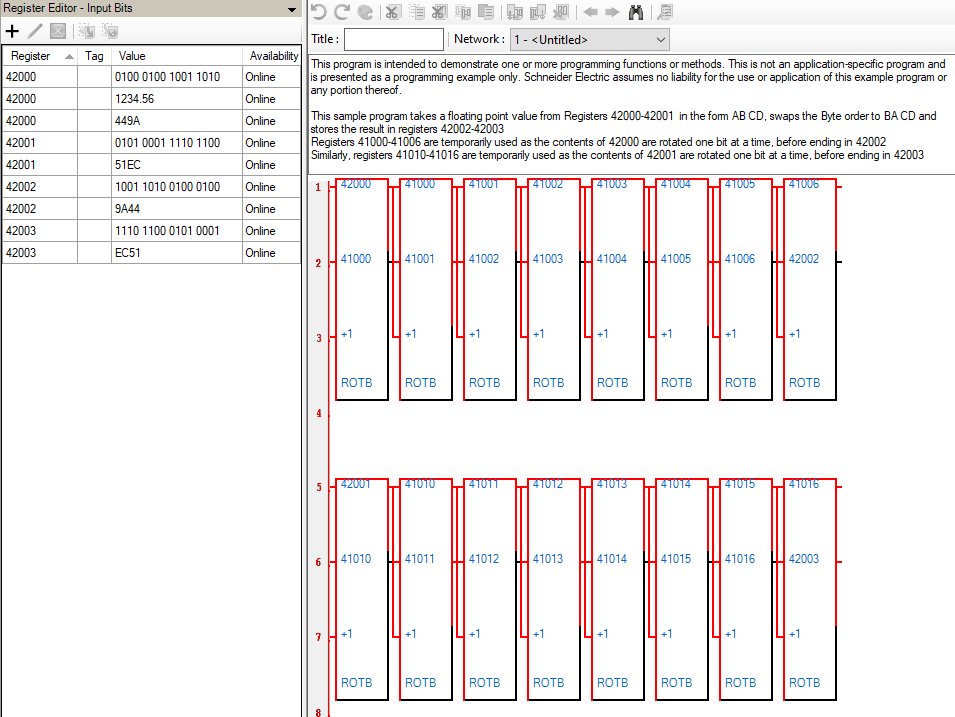Image resolution: width=955 pixels, height=717 pixels.
Task: Click the gray X Delete register icon
Action: (58, 31)
